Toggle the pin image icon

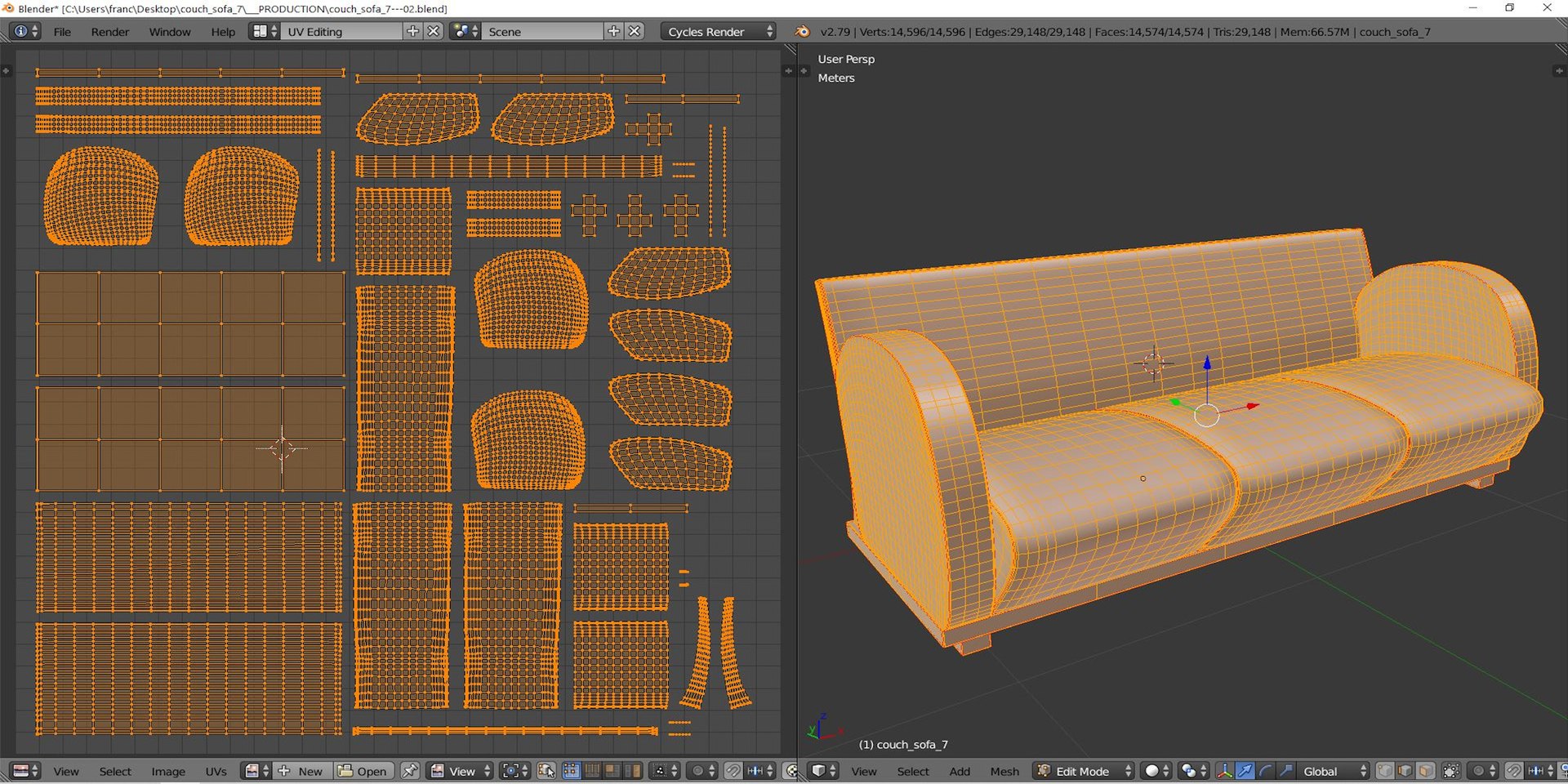(410, 771)
